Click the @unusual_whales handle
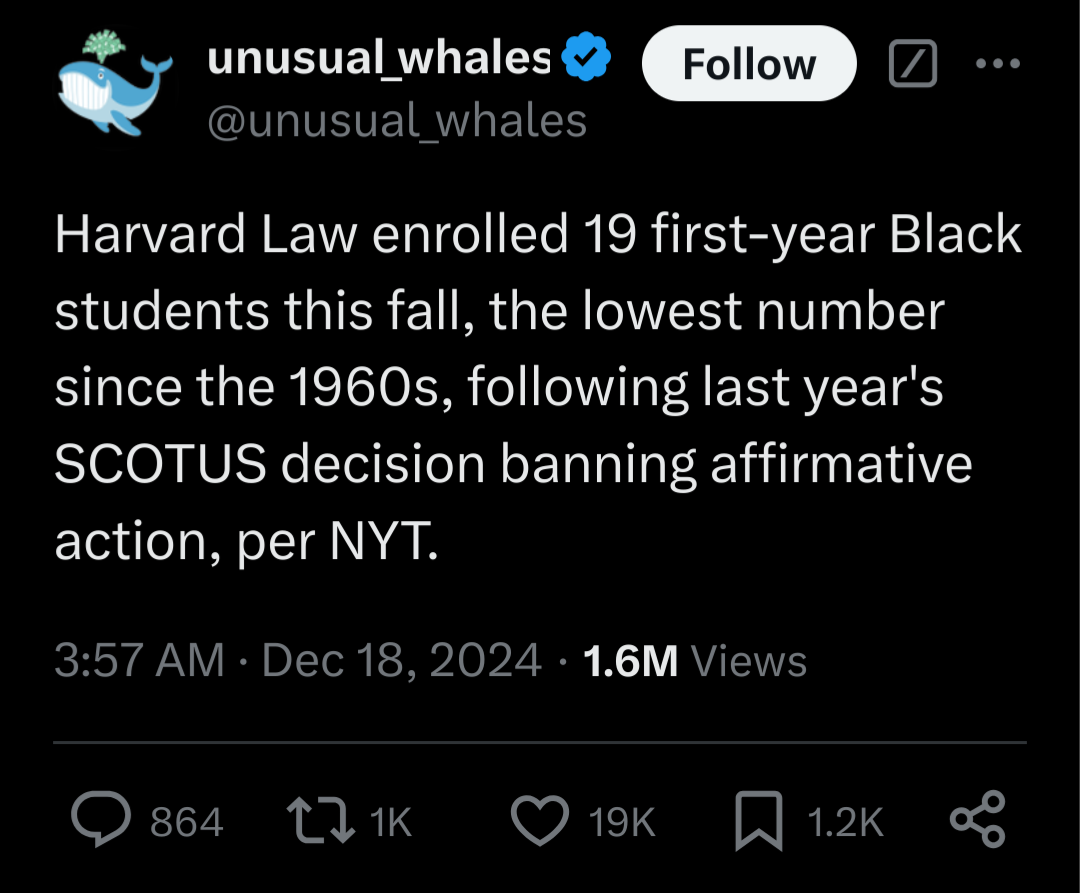1080x893 pixels. 396,121
